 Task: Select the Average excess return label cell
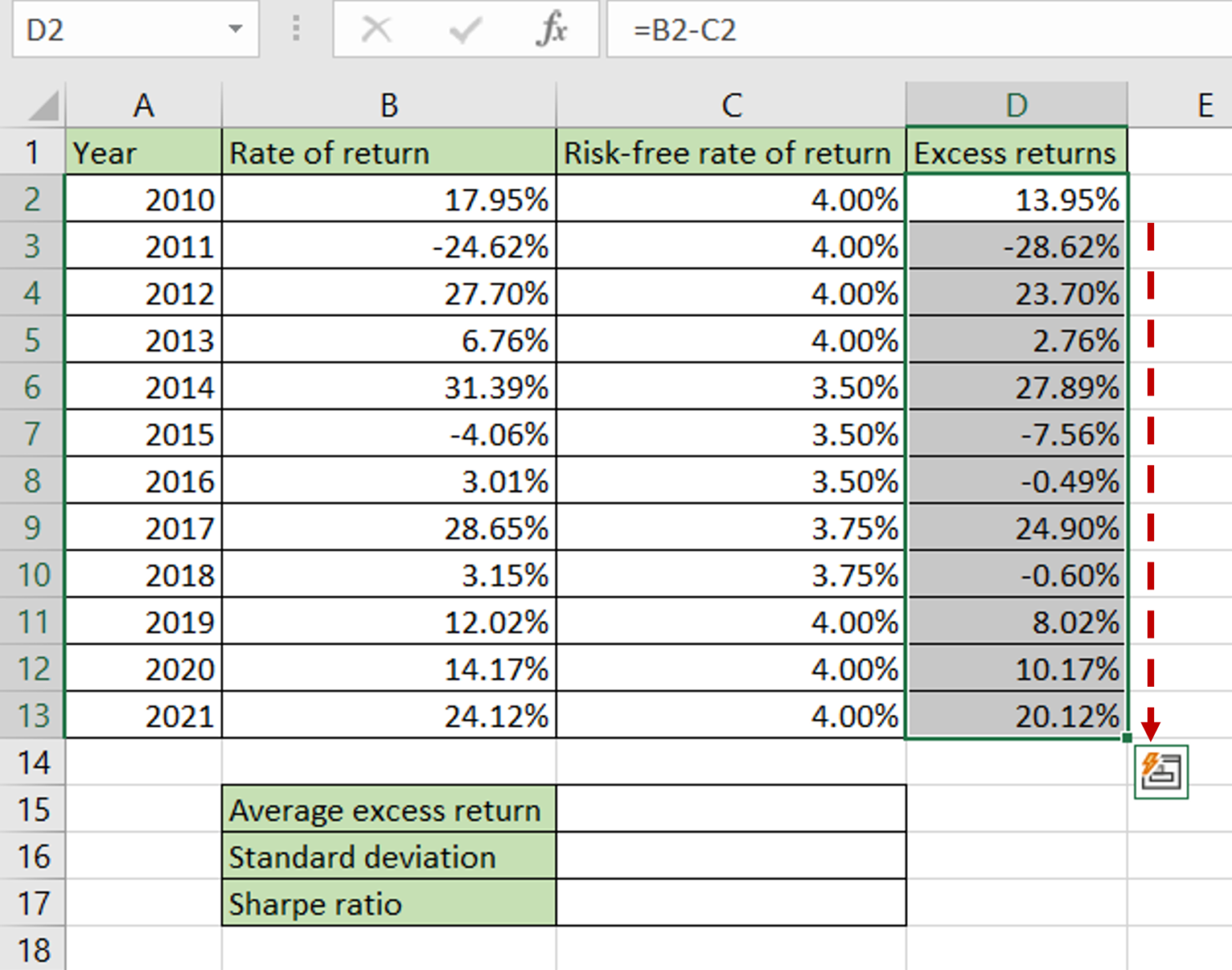[x=389, y=810]
